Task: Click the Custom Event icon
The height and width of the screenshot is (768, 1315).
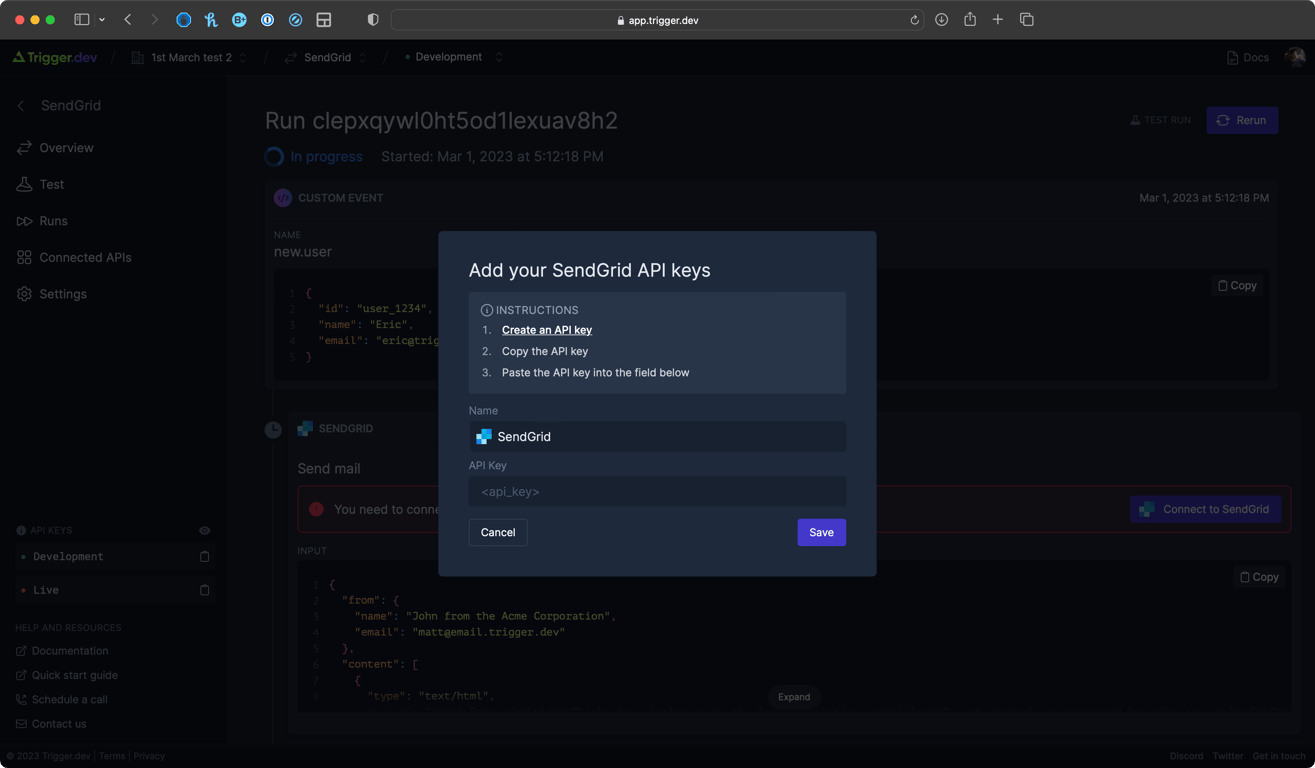Action: click(283, 198)
